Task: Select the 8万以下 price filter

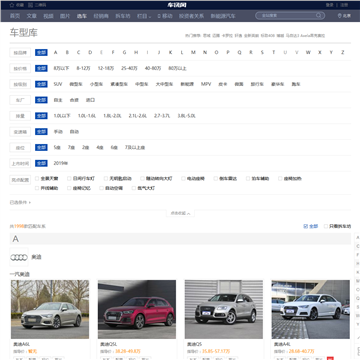Action: (61, 68)
